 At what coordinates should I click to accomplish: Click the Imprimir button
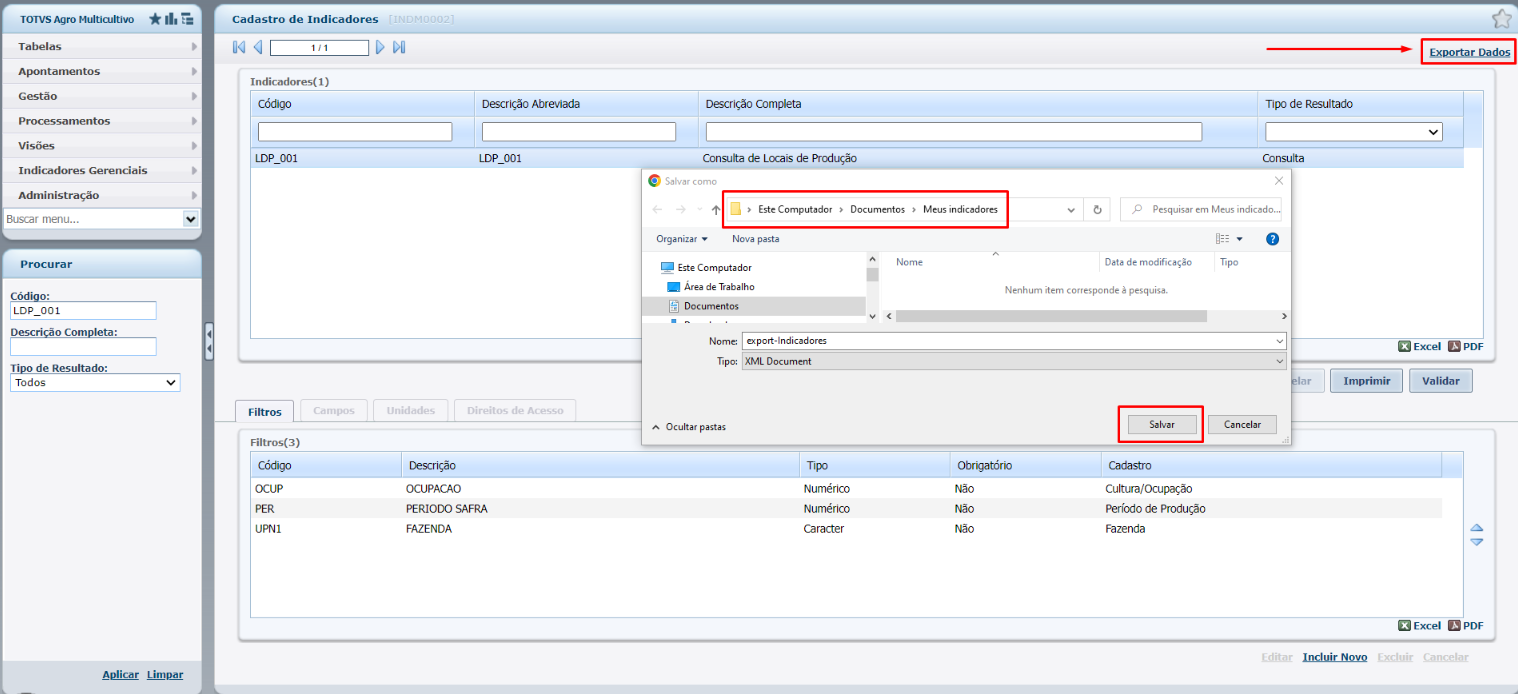tap(1366, 381)
